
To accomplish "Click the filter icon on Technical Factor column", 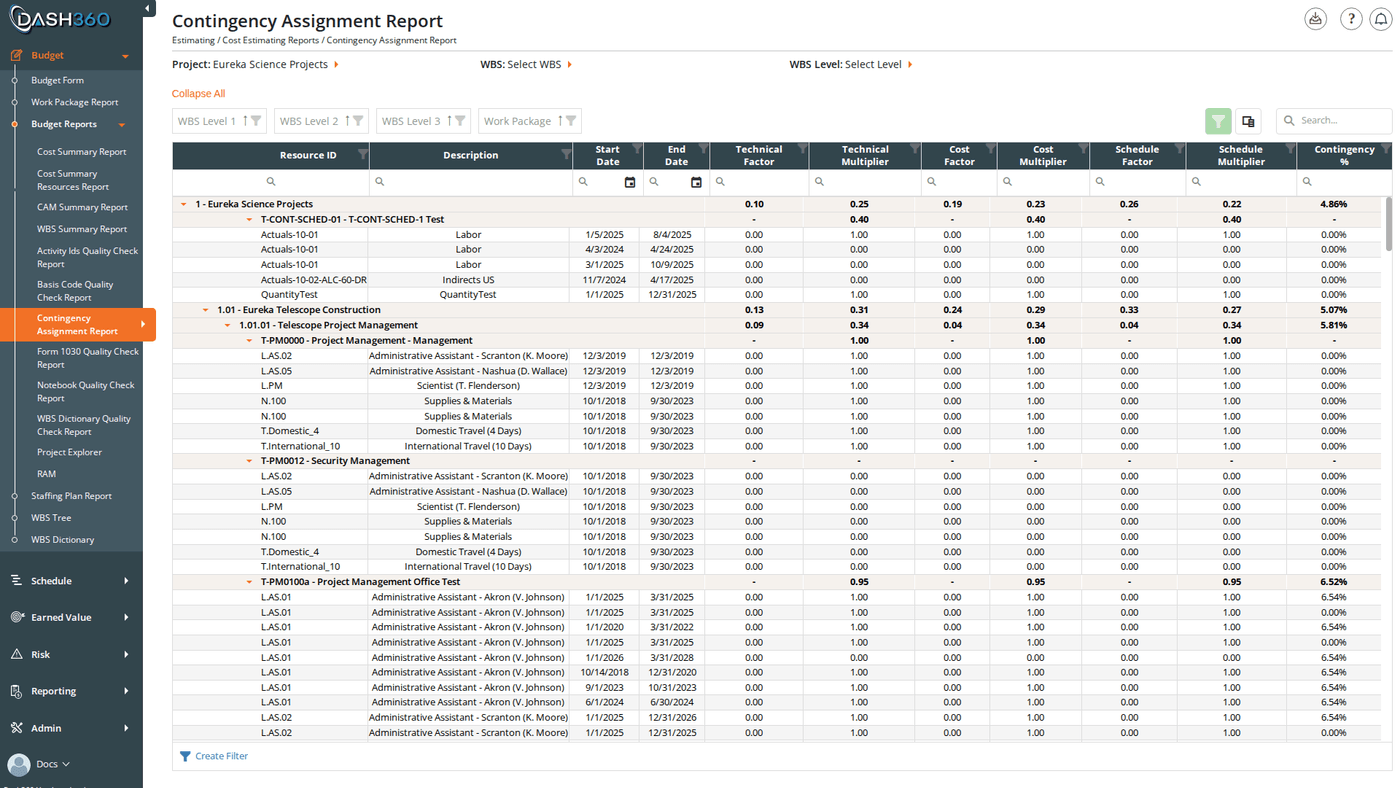I will (802, 149).
